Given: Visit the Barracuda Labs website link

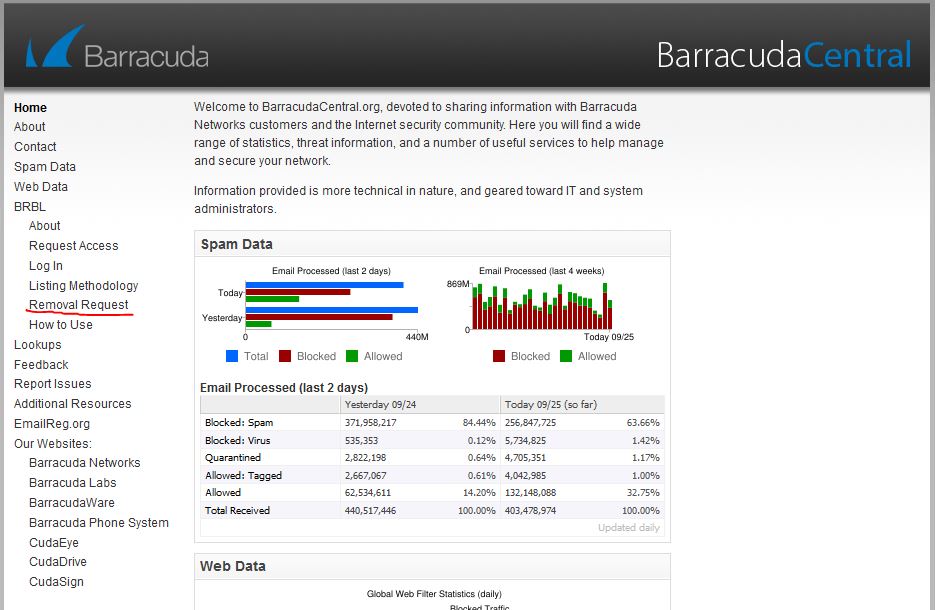Looking at the screenshot, I should (73, 483).
